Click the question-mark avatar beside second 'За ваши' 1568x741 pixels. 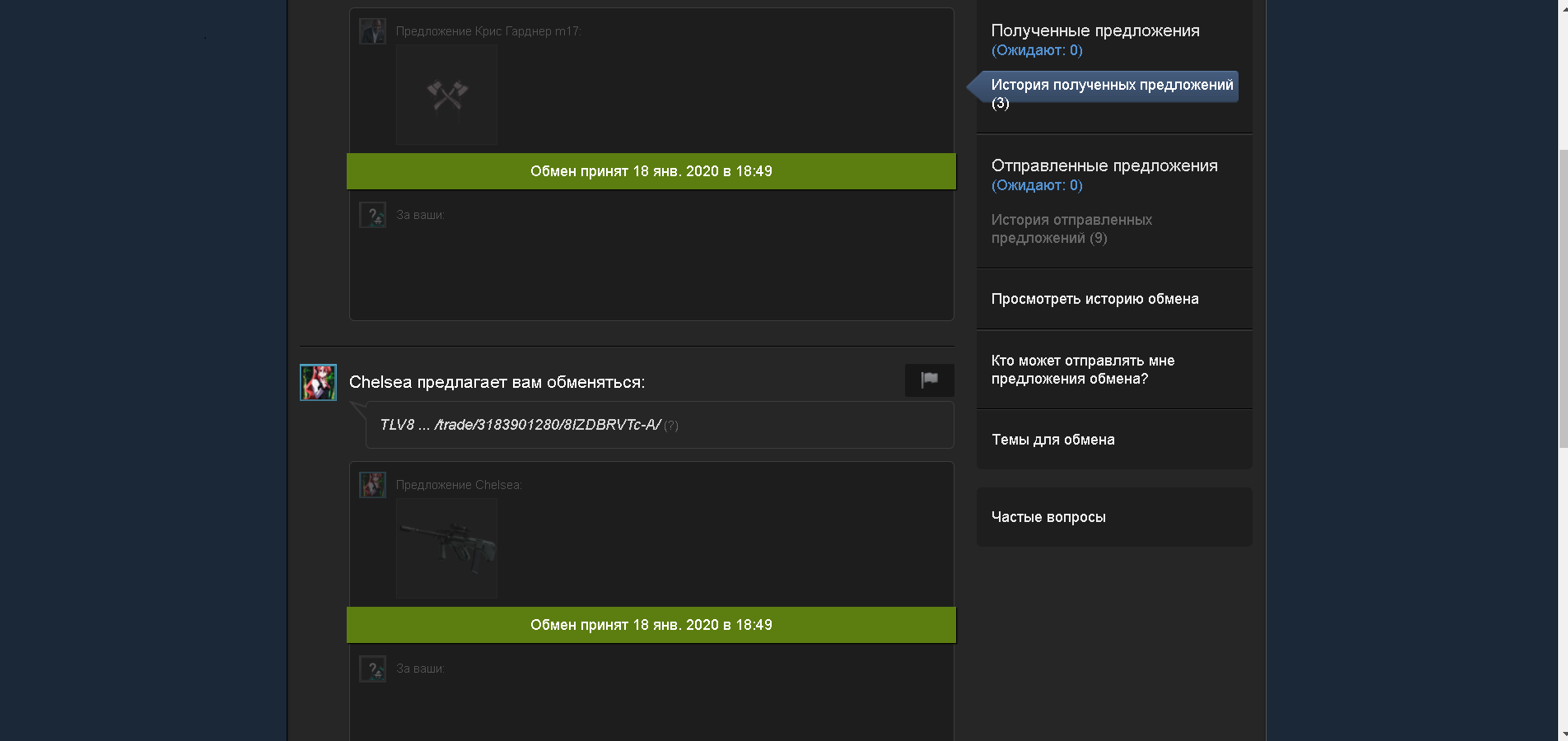372,669
